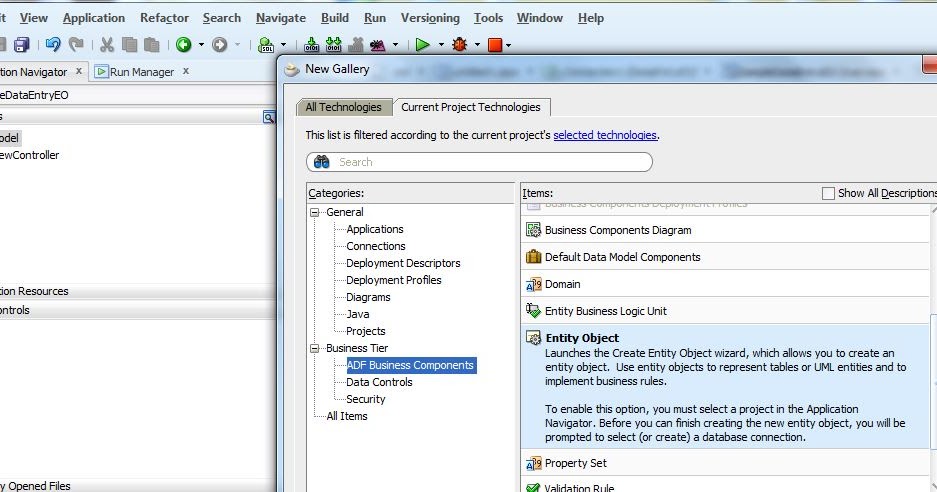The height and width of the screenshot is (492, 937).
Task: Open the Ant build dropdown arrow
Action: click(395, 45)
